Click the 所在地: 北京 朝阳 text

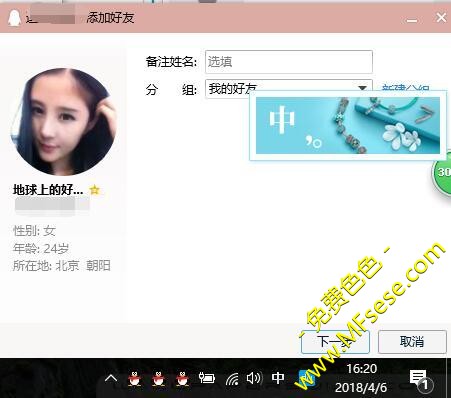[62, 266]
